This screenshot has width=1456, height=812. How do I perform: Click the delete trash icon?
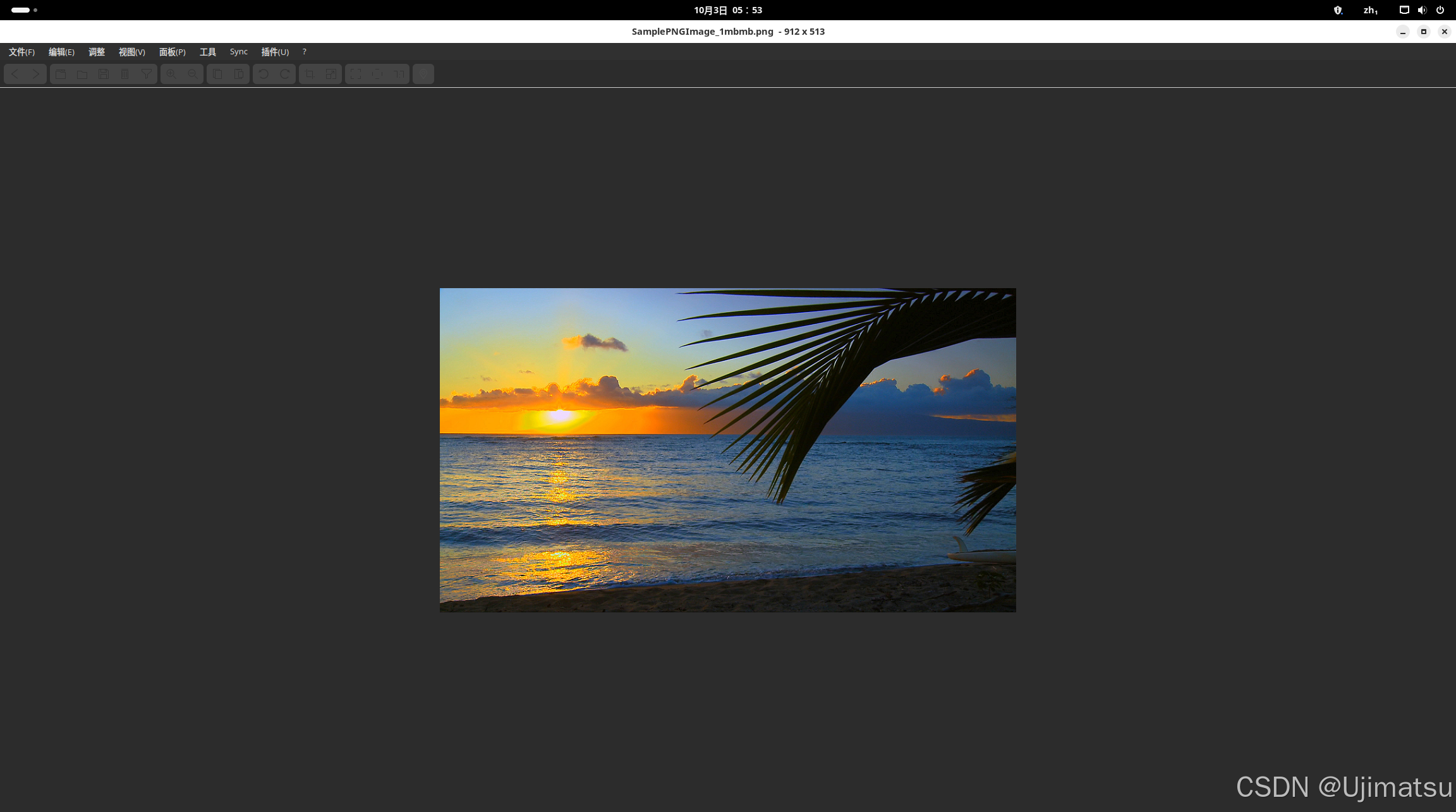point(125,74)
